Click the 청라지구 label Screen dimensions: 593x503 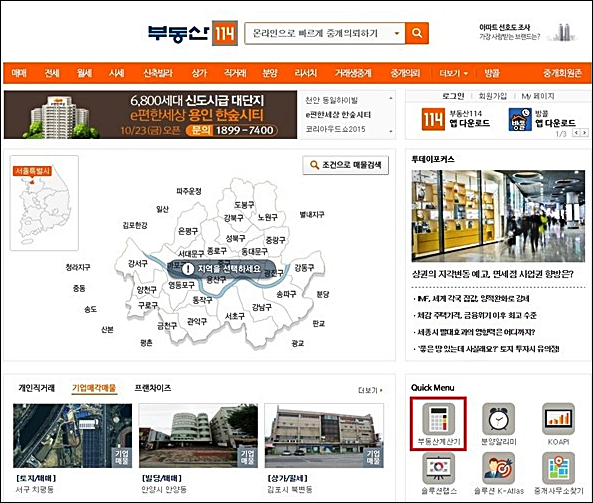click(78, 267)
